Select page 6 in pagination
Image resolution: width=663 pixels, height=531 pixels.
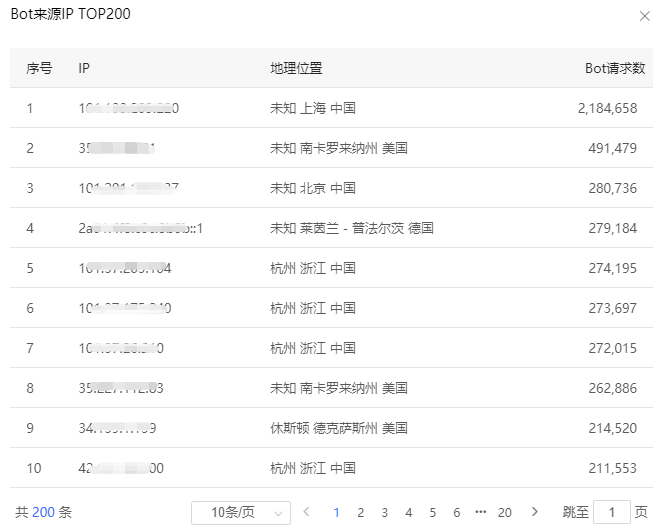point(457,513)
